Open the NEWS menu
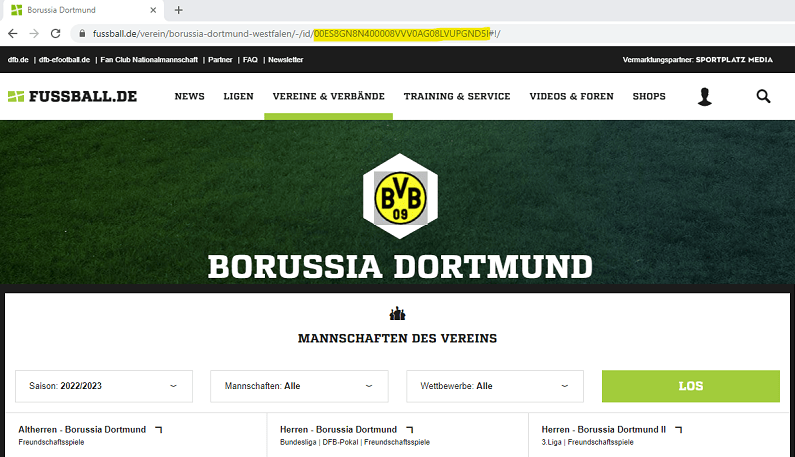This screenshot has width=795, height=457. tap(190, 96)
